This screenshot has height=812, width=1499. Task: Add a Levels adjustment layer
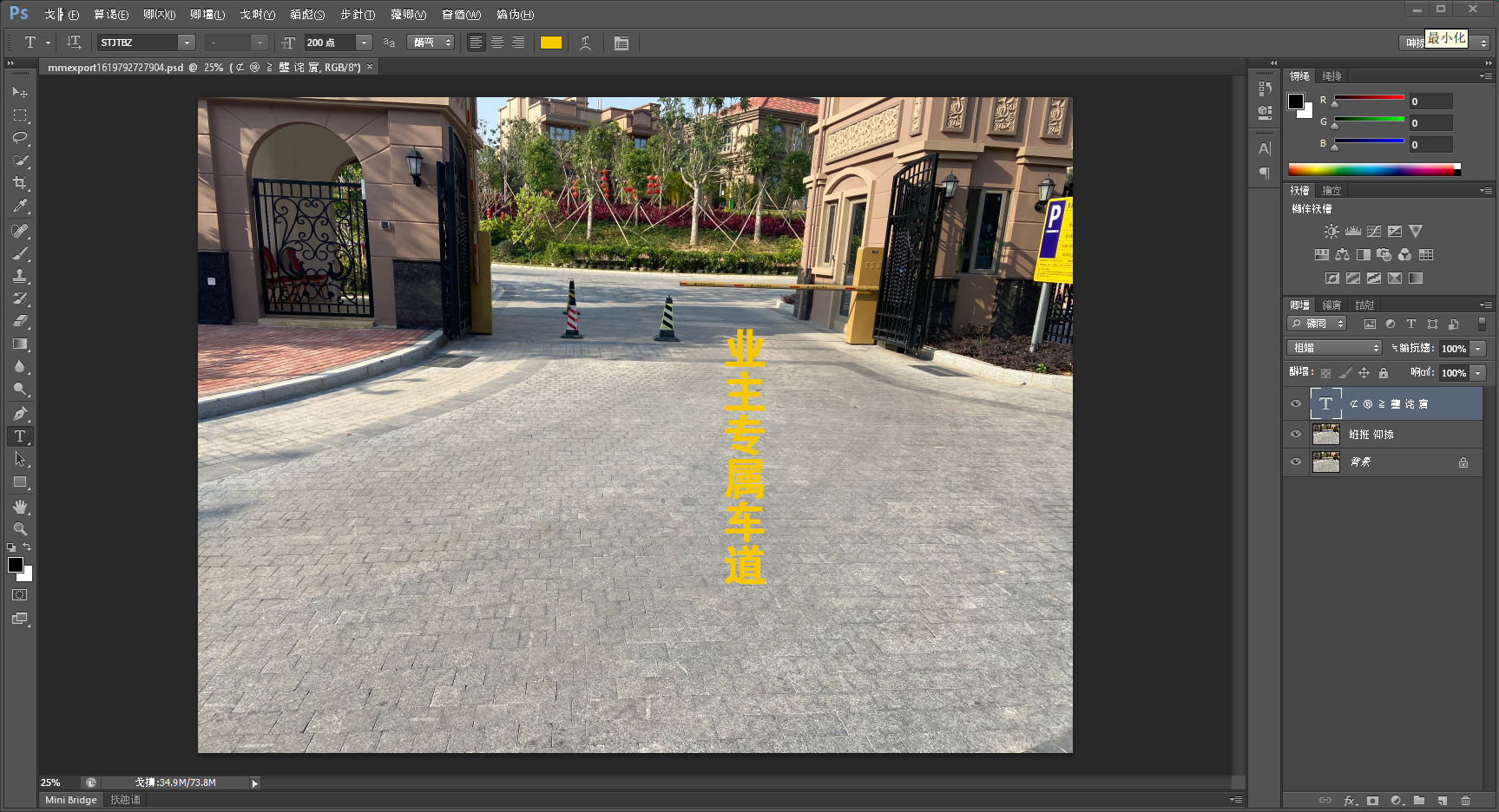tap(1353, 232)
